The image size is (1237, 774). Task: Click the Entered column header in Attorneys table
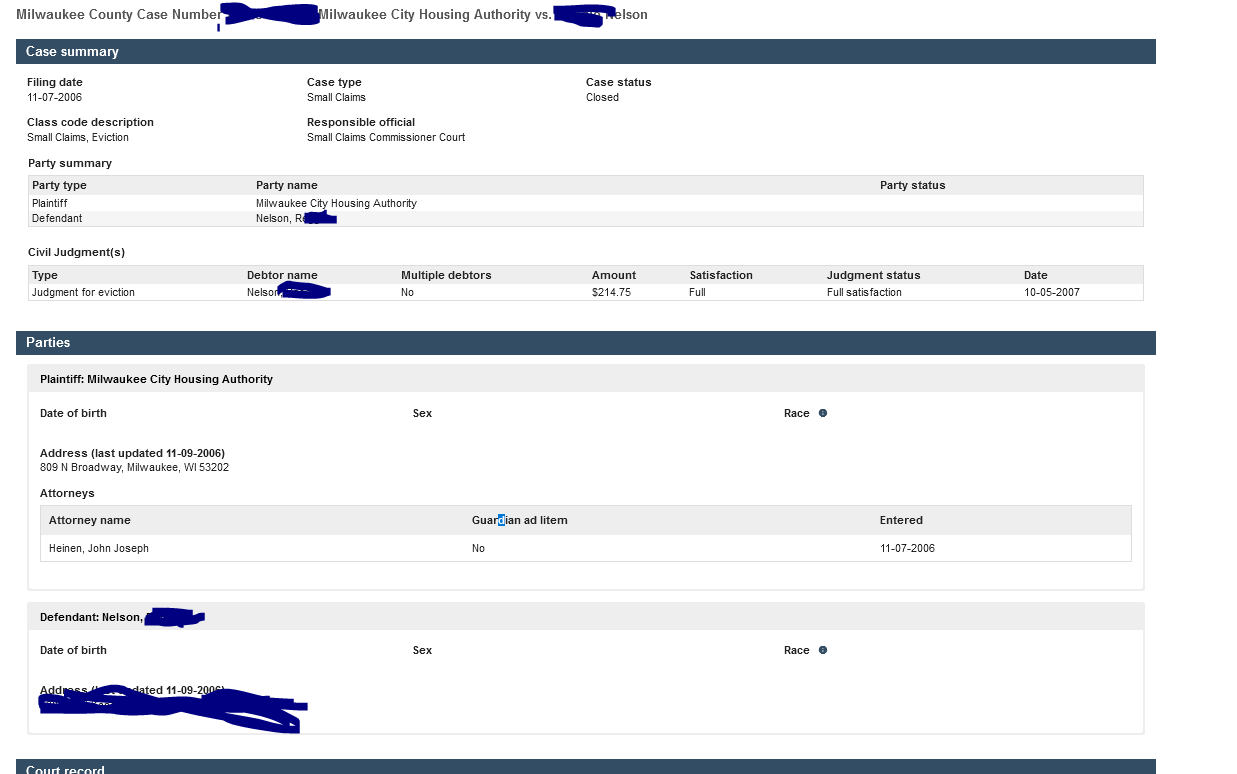(x=901, y=520)
